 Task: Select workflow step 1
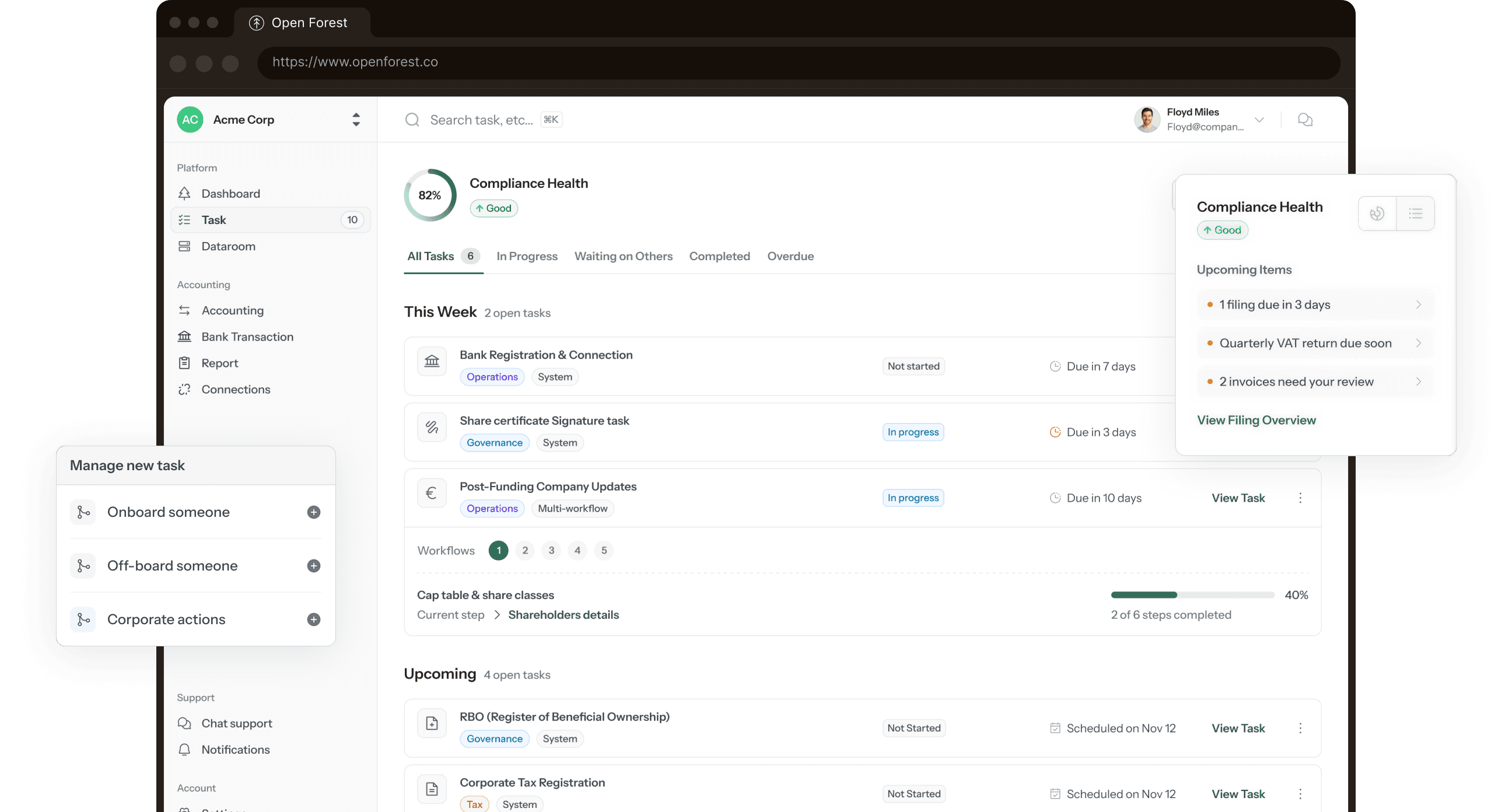498,550
